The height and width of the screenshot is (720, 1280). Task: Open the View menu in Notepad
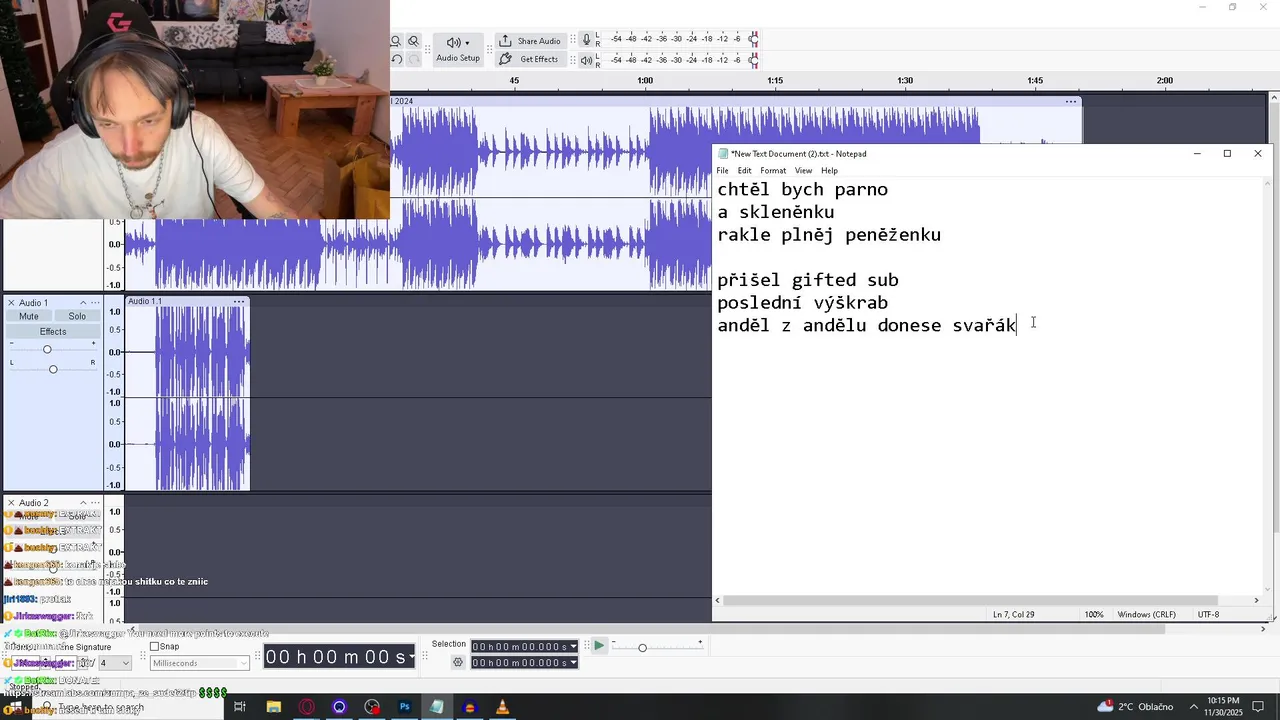click(803, 170)
